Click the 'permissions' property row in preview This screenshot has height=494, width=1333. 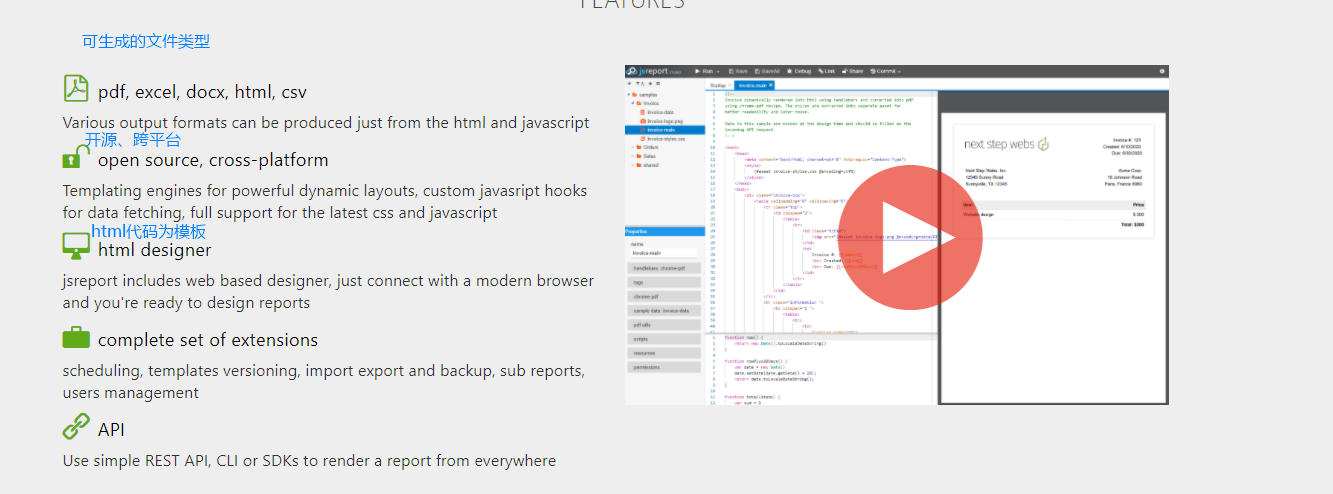tap(665, 367)
